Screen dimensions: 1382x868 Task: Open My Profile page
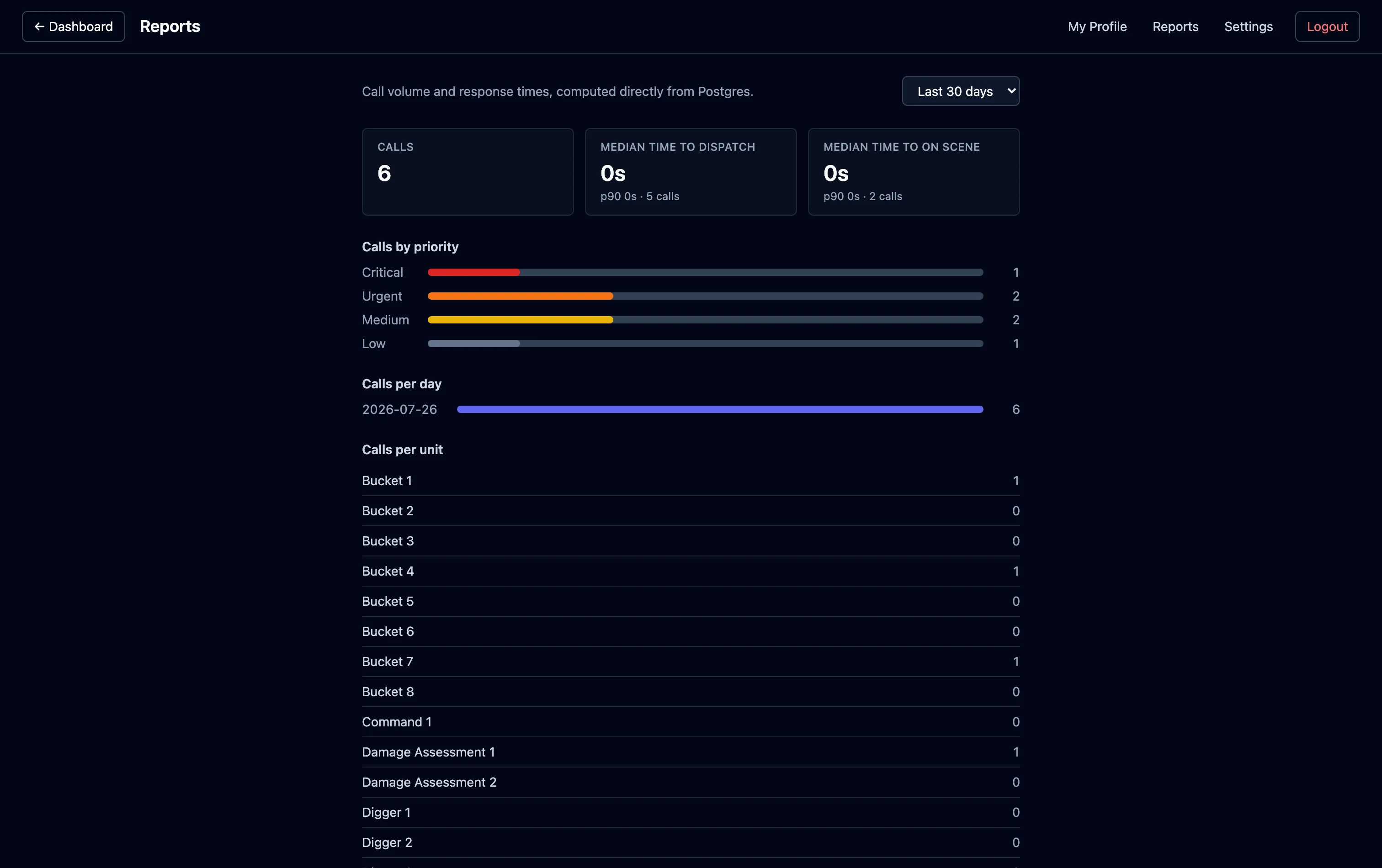(1097, 26)
